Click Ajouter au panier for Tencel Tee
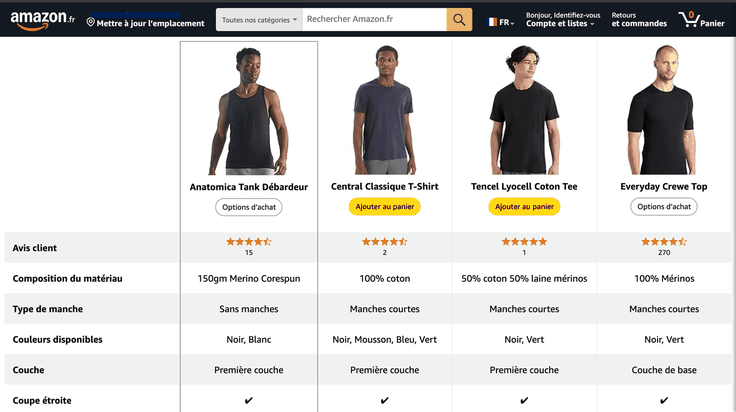The image size is (736, 412). pyautogui.click(x=524, y=207)
